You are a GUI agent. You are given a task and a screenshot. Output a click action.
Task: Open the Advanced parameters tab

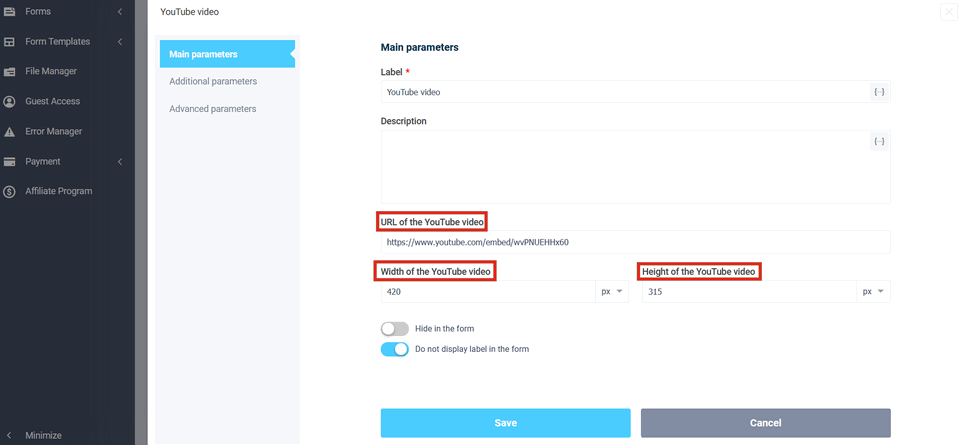pos(213,109)
